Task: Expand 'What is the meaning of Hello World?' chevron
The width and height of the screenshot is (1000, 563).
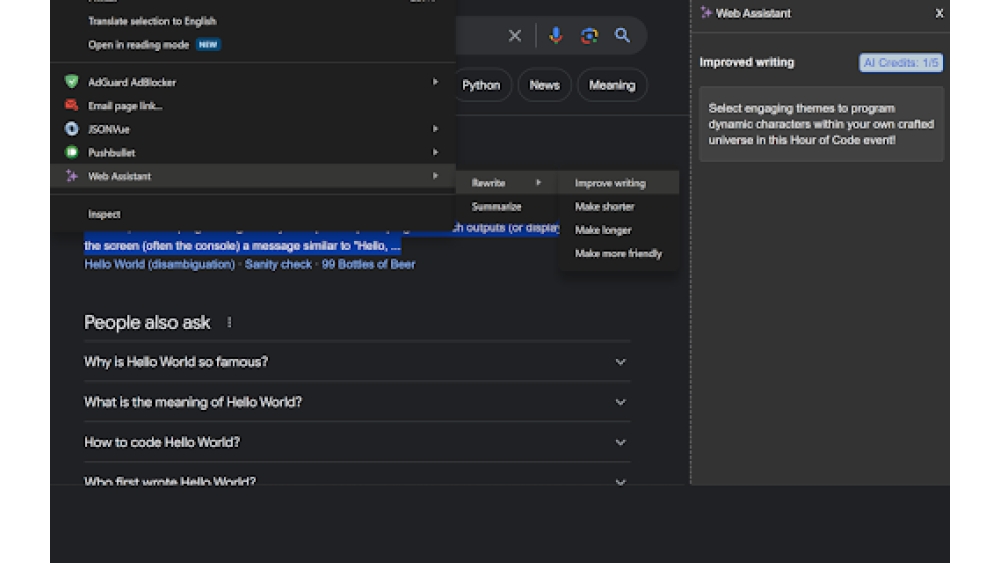Action: (620, 402)
